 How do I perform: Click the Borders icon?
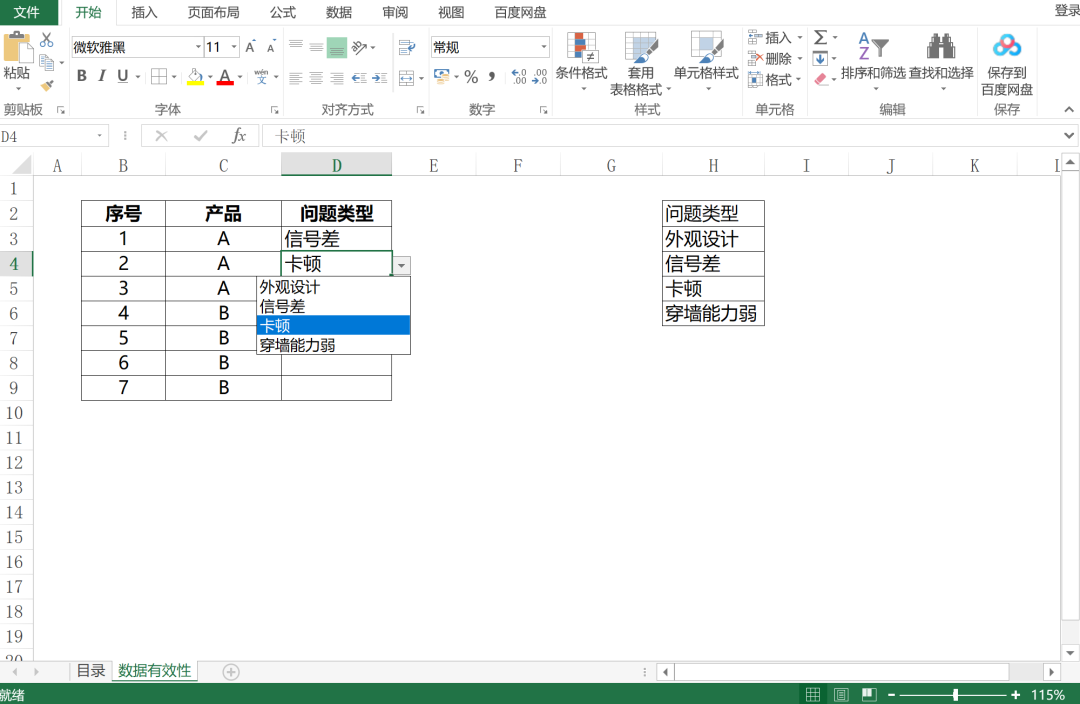tap(159, 76)
